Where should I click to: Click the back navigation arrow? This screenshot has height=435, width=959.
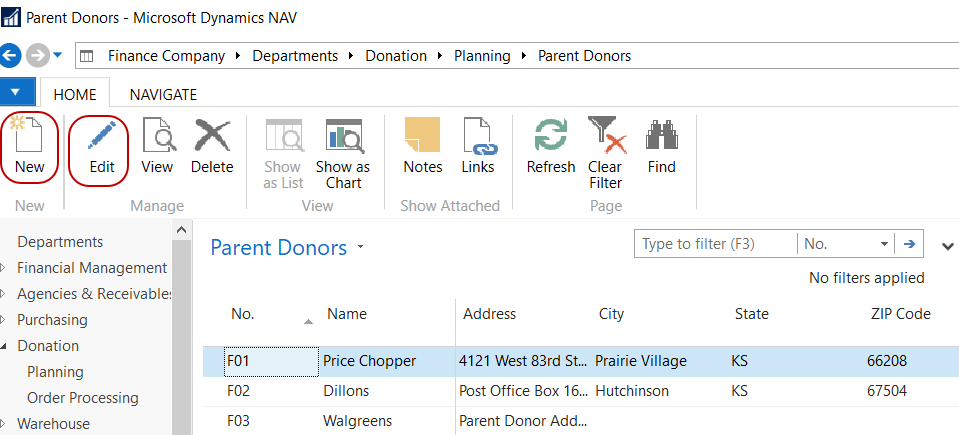tap(11, 56)
